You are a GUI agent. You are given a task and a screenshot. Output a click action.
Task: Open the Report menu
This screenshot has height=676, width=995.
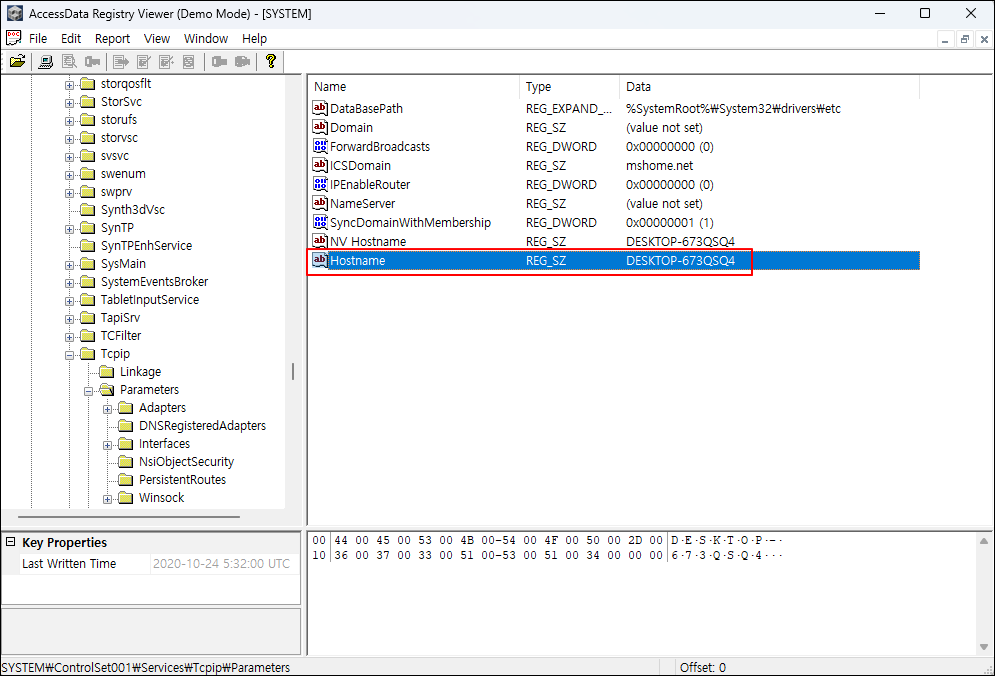112,39
